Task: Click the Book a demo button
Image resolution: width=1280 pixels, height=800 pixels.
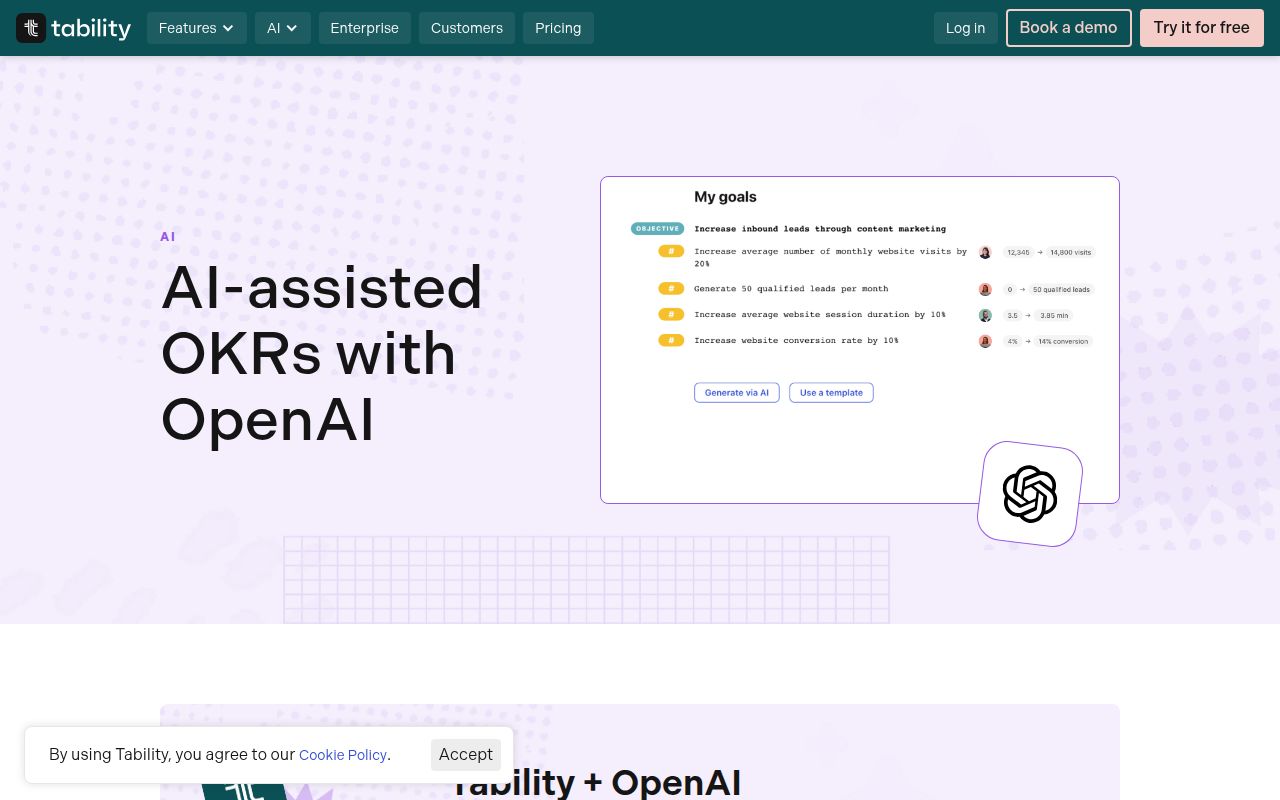Action: [1068, 28]
